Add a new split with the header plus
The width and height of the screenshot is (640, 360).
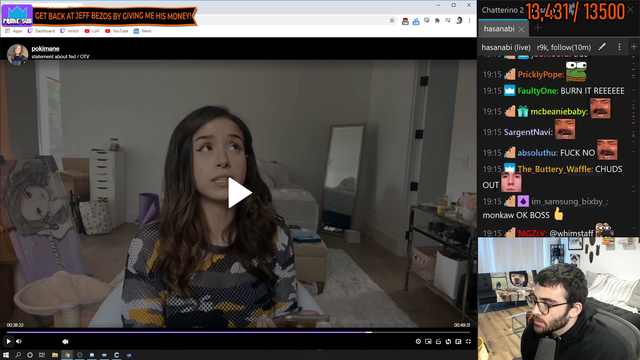pos(633,47)
